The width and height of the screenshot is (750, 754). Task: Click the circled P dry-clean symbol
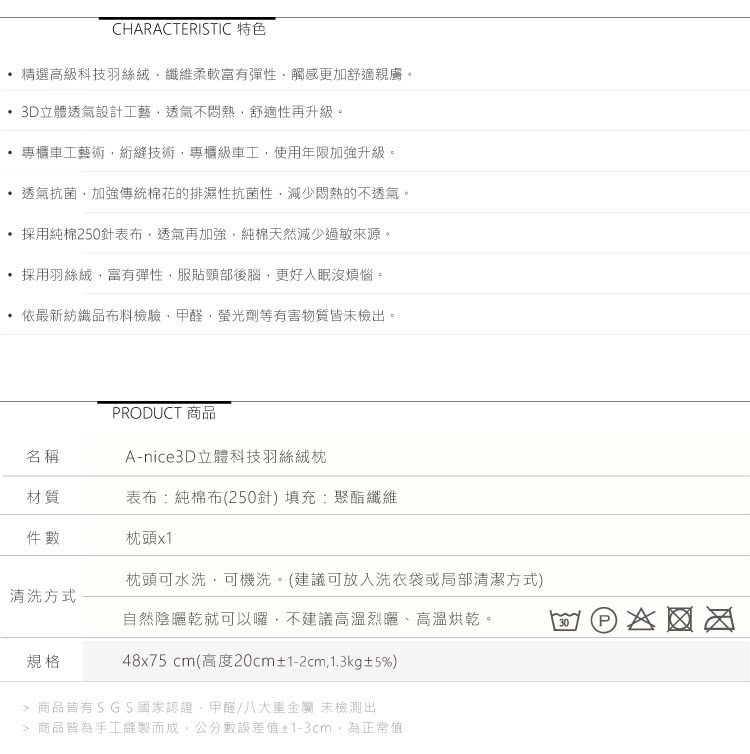[603, 621]
